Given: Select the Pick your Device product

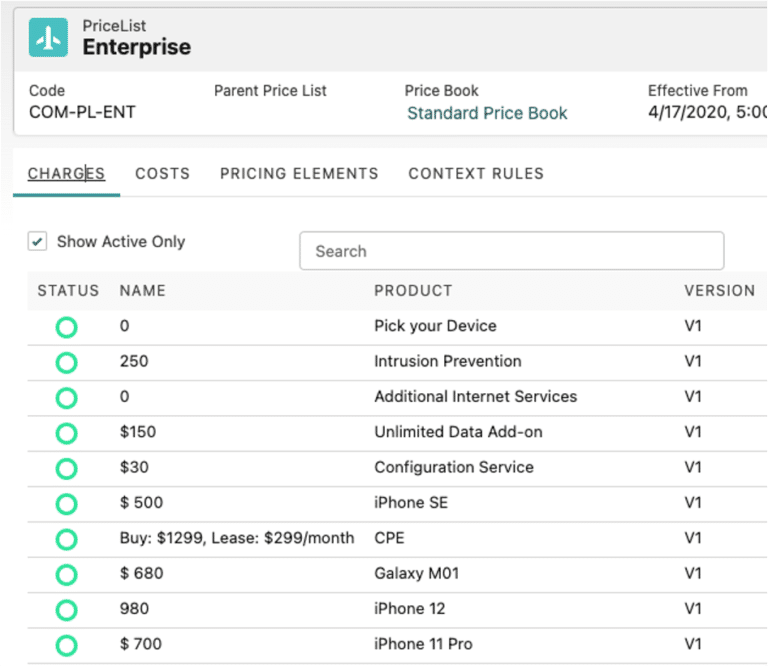Looking at the screenshot, I should coord(435,326).
